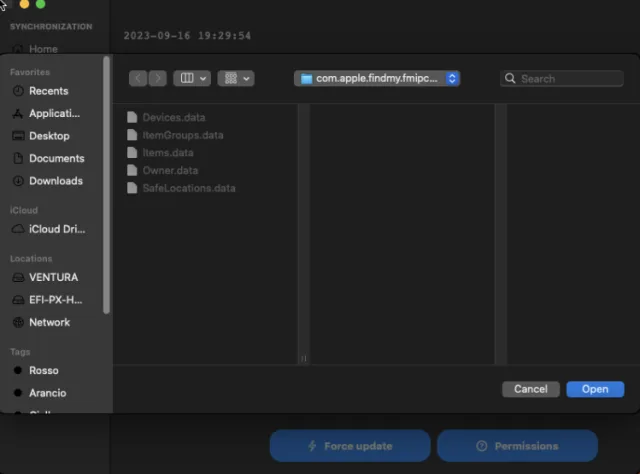This screenshot has width=640, height=474.
Task: Click the Force update button
Action: (350, 446)
